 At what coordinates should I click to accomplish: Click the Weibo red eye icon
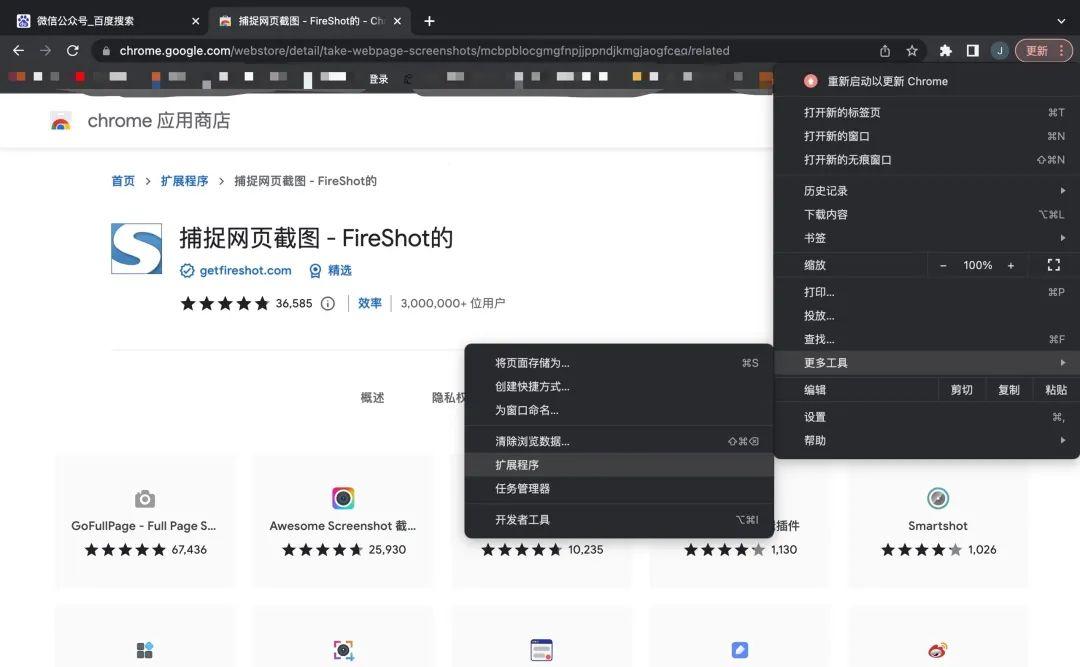click(x=938, y=650)
